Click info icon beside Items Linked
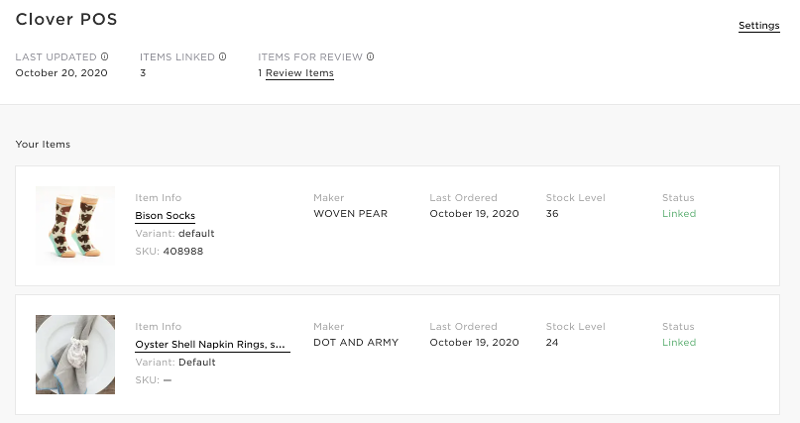This screenshot has width=800, height=423. 222,57
